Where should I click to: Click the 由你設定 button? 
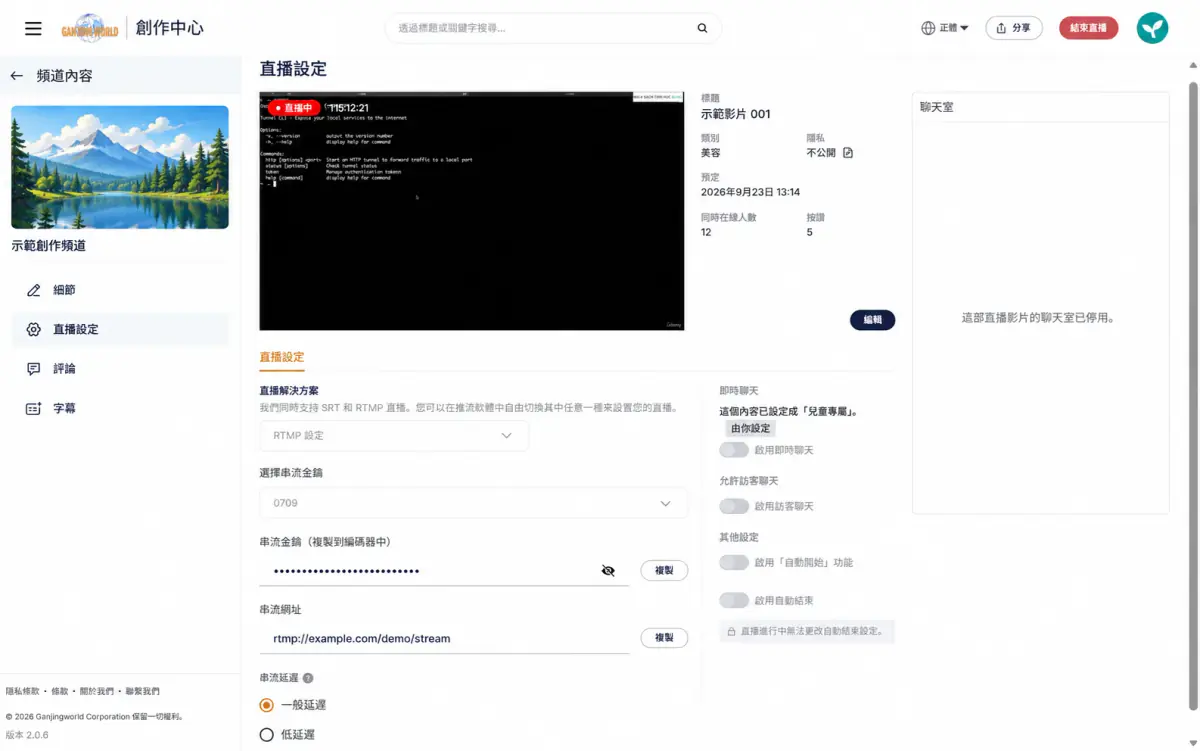[751, 428]
